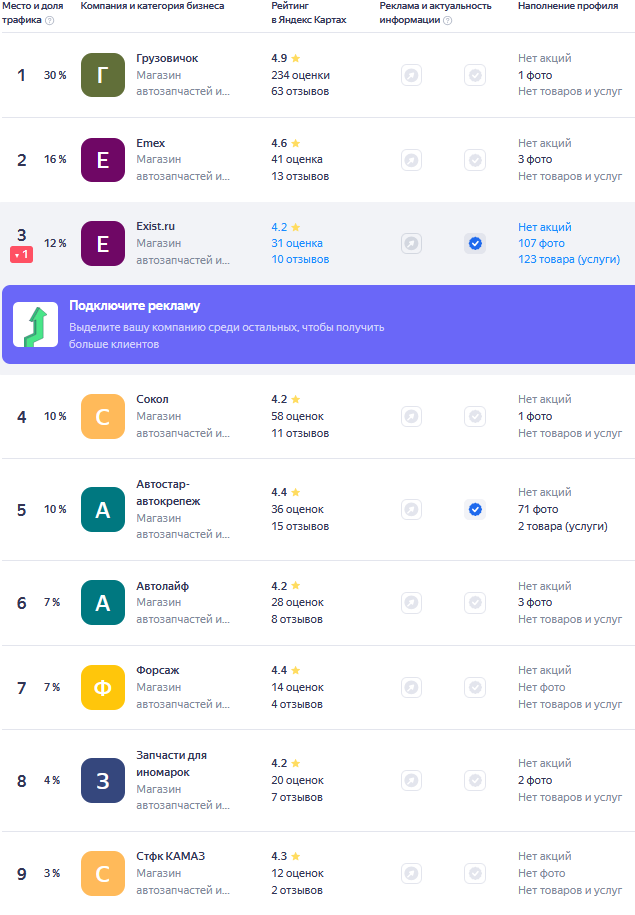Image resolution: width=635 pixels, height=915 pixels.
Task: Click the Сокол orange avatar icon
Action: [x=102, y=417]
